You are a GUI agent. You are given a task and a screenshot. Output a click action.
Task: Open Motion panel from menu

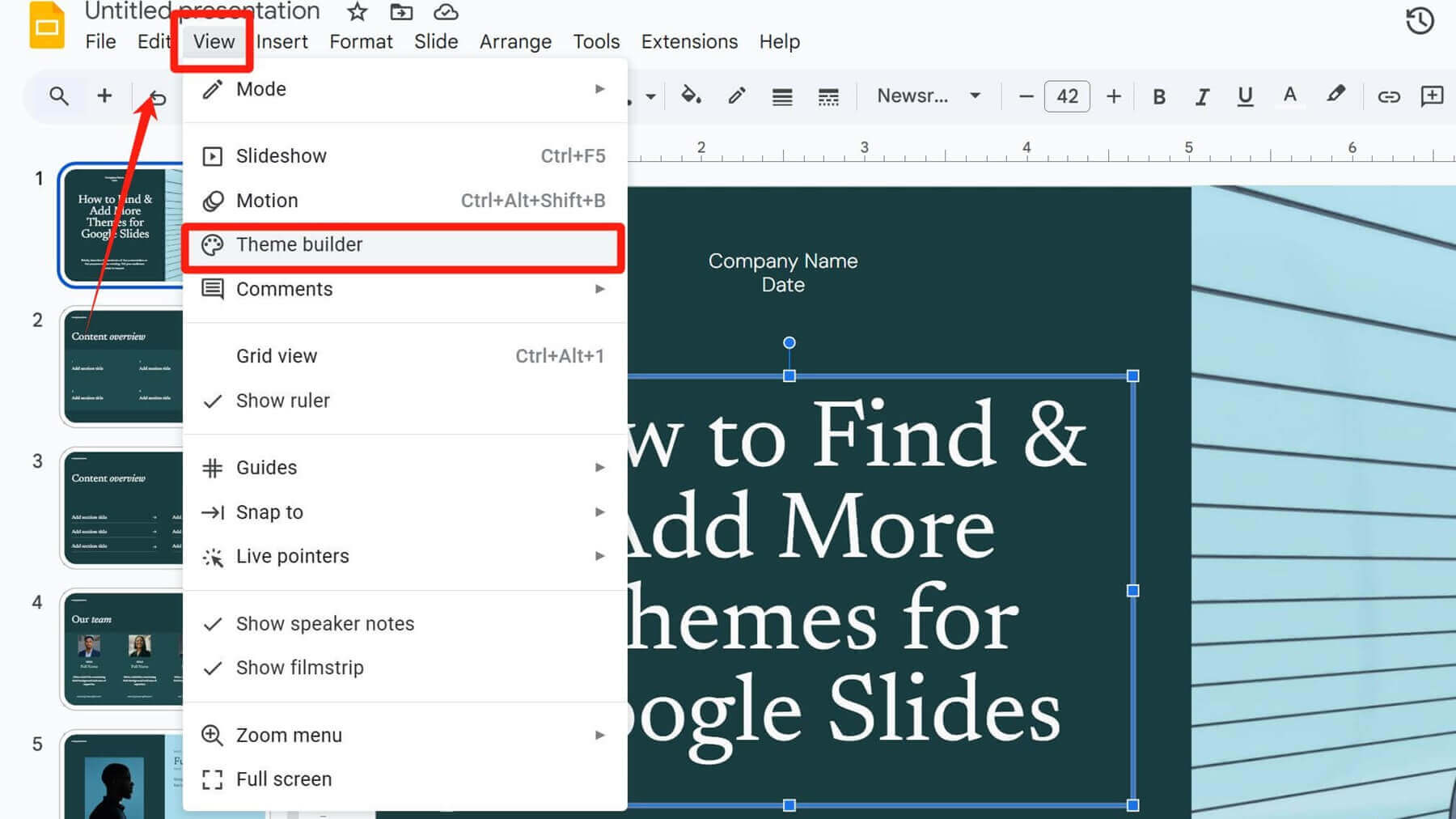pos(404,201)
